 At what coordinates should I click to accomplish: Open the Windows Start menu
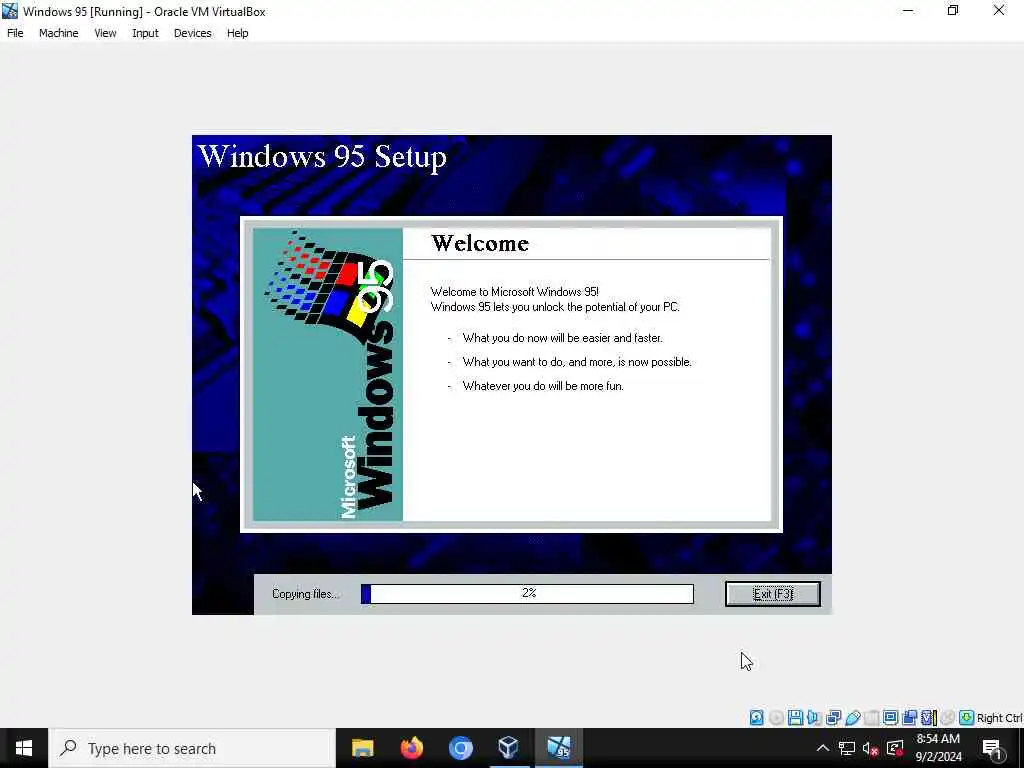tap(24, 748)
